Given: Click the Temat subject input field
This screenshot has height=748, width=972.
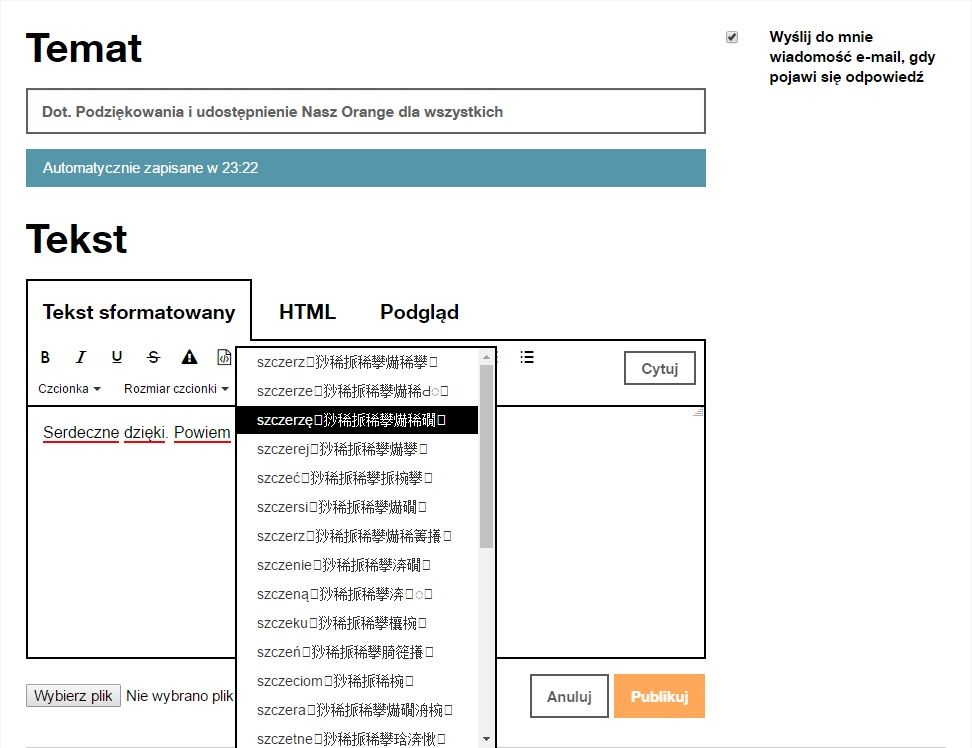Looking at the screenshot, I should point(365,111).
